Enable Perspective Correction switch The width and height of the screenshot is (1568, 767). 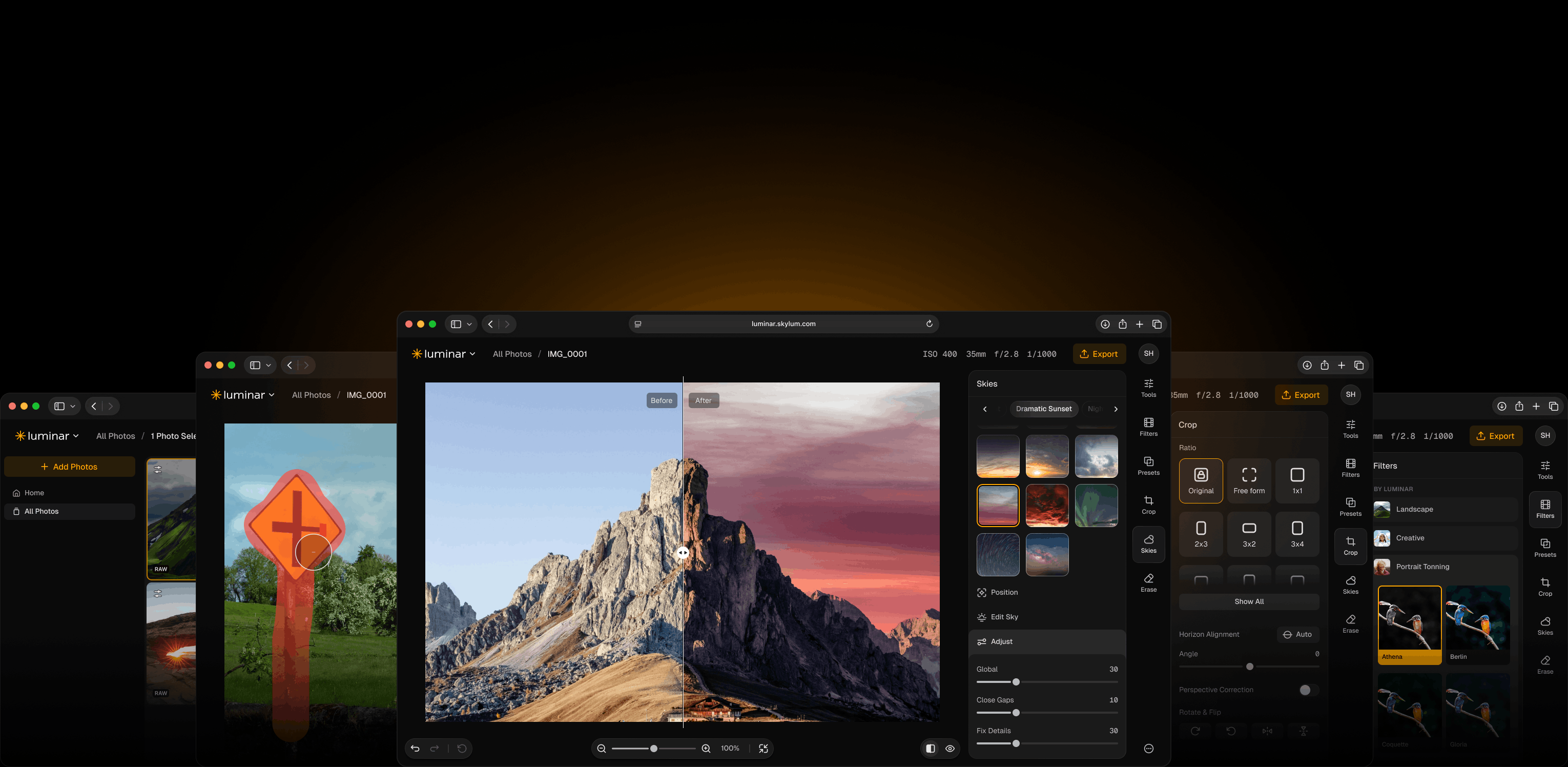1308,690
